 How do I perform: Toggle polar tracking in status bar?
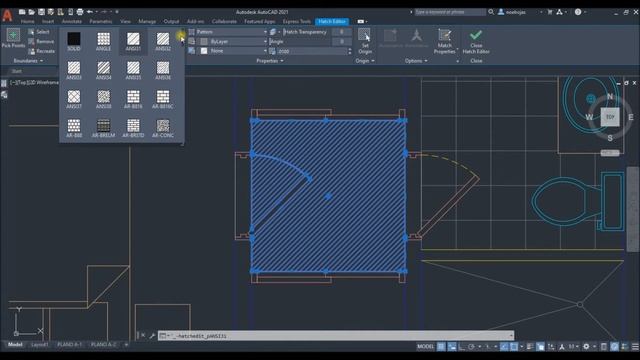coord(471,347)
